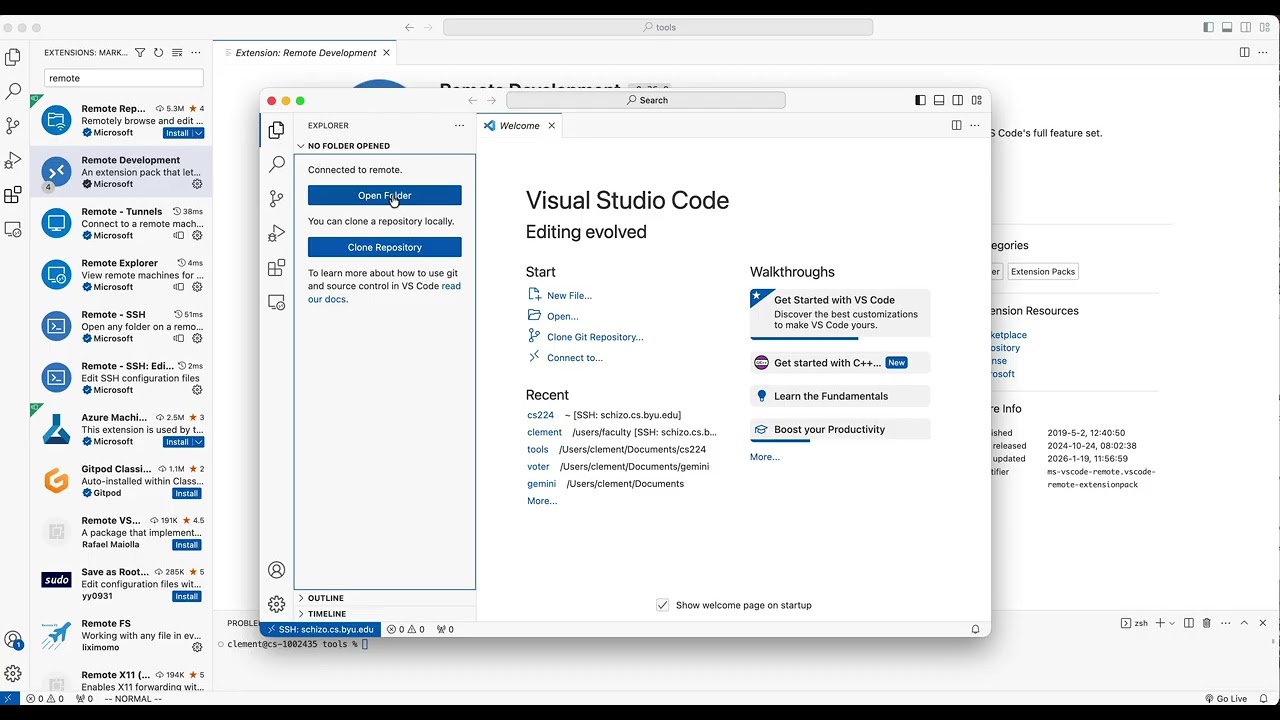1280x720 pixels.
Task: Open Source Control in back window activity bar
Action: pyautogui.click(x=13, y=126)
